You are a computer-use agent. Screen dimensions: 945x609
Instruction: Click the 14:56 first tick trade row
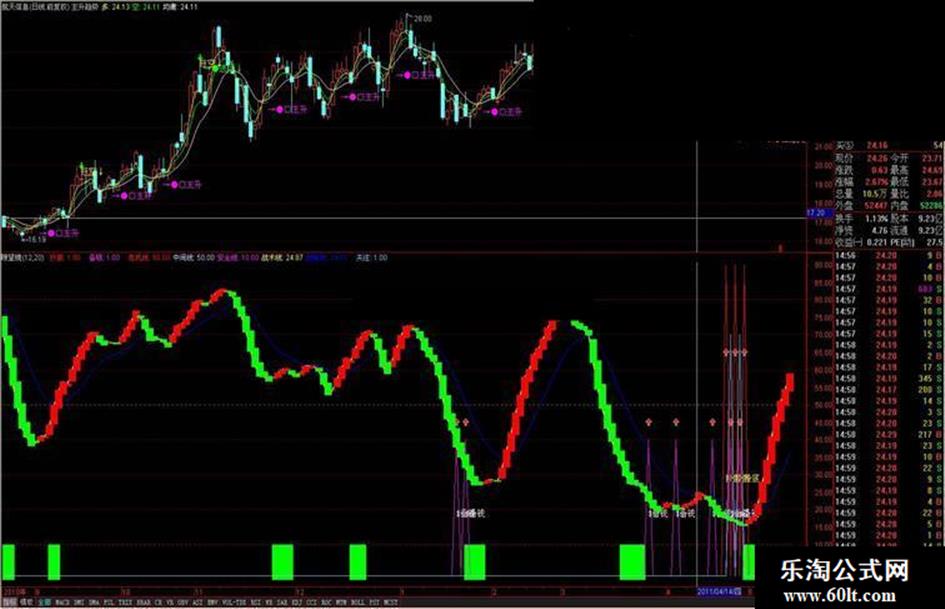889,255
